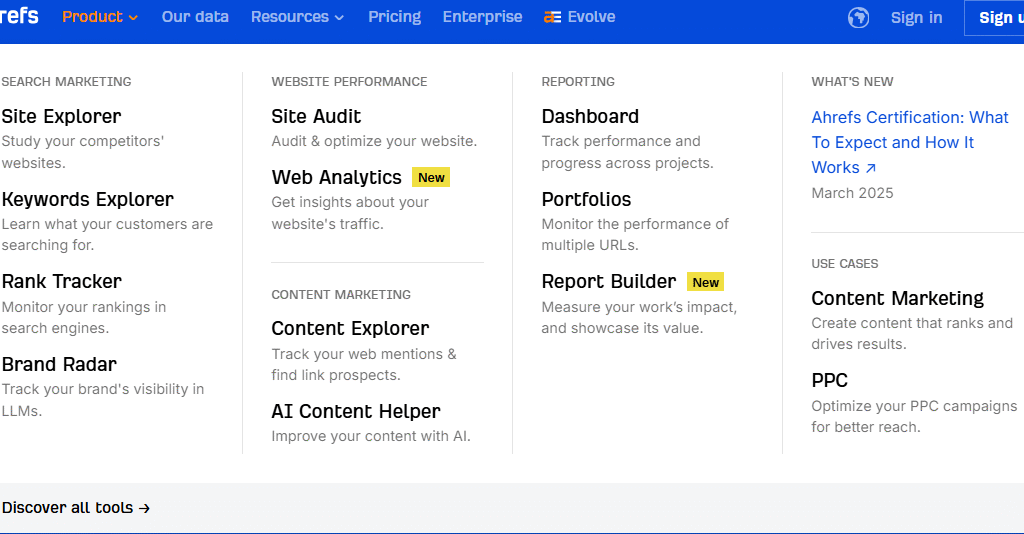Open the Dashboard reporting tool
The height and width of the screenshot is (534, 1024).
[590, 116]
